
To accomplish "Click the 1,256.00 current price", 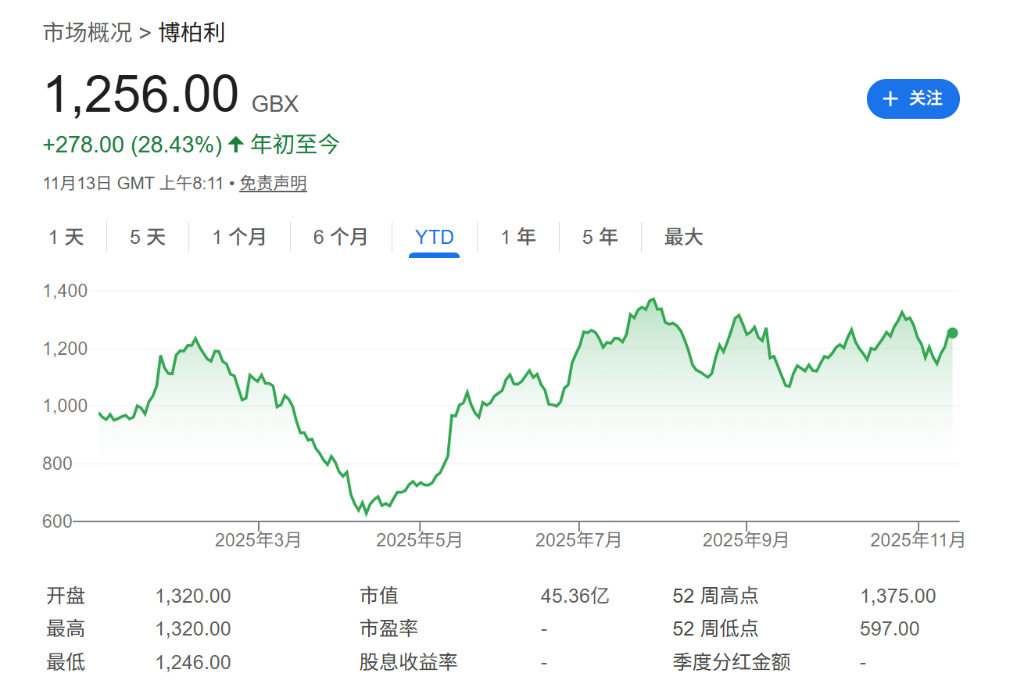I will coord(141,96).
